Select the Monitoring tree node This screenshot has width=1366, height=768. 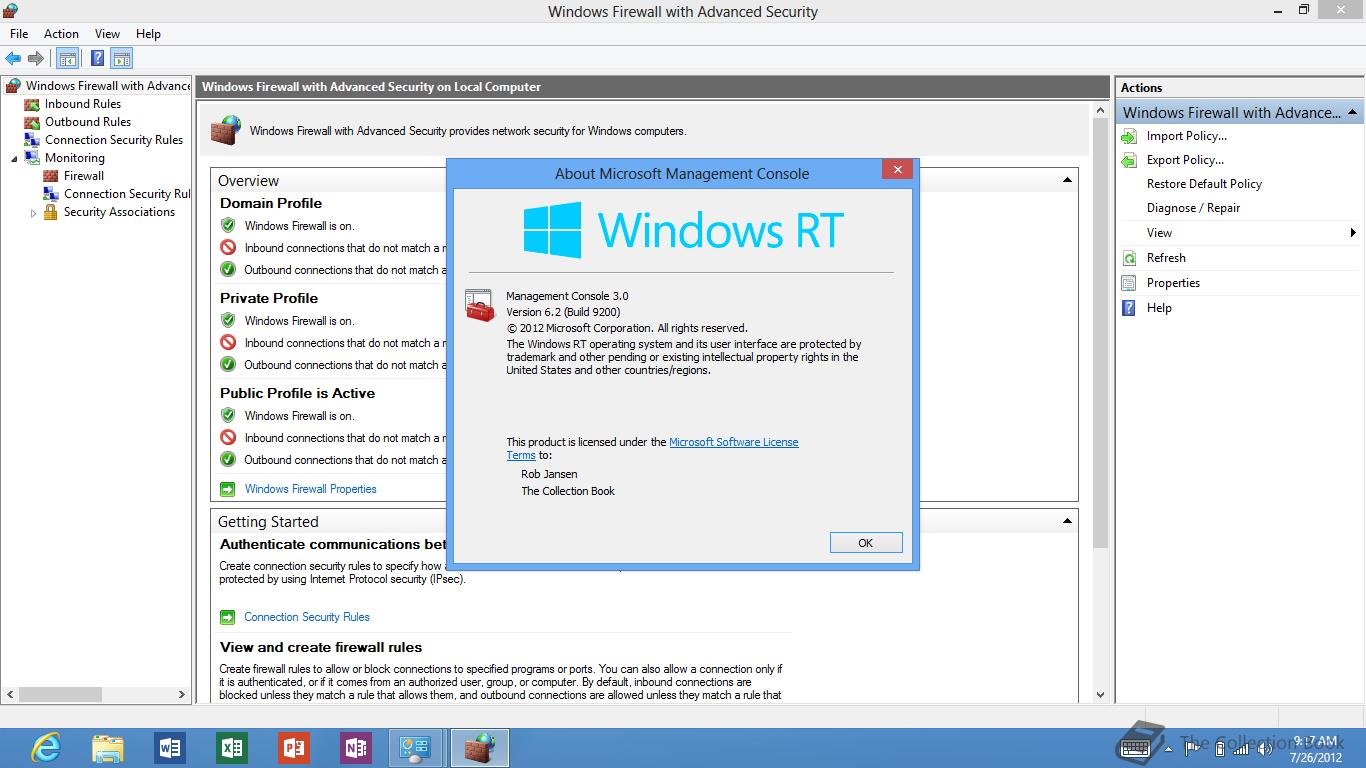75,158
